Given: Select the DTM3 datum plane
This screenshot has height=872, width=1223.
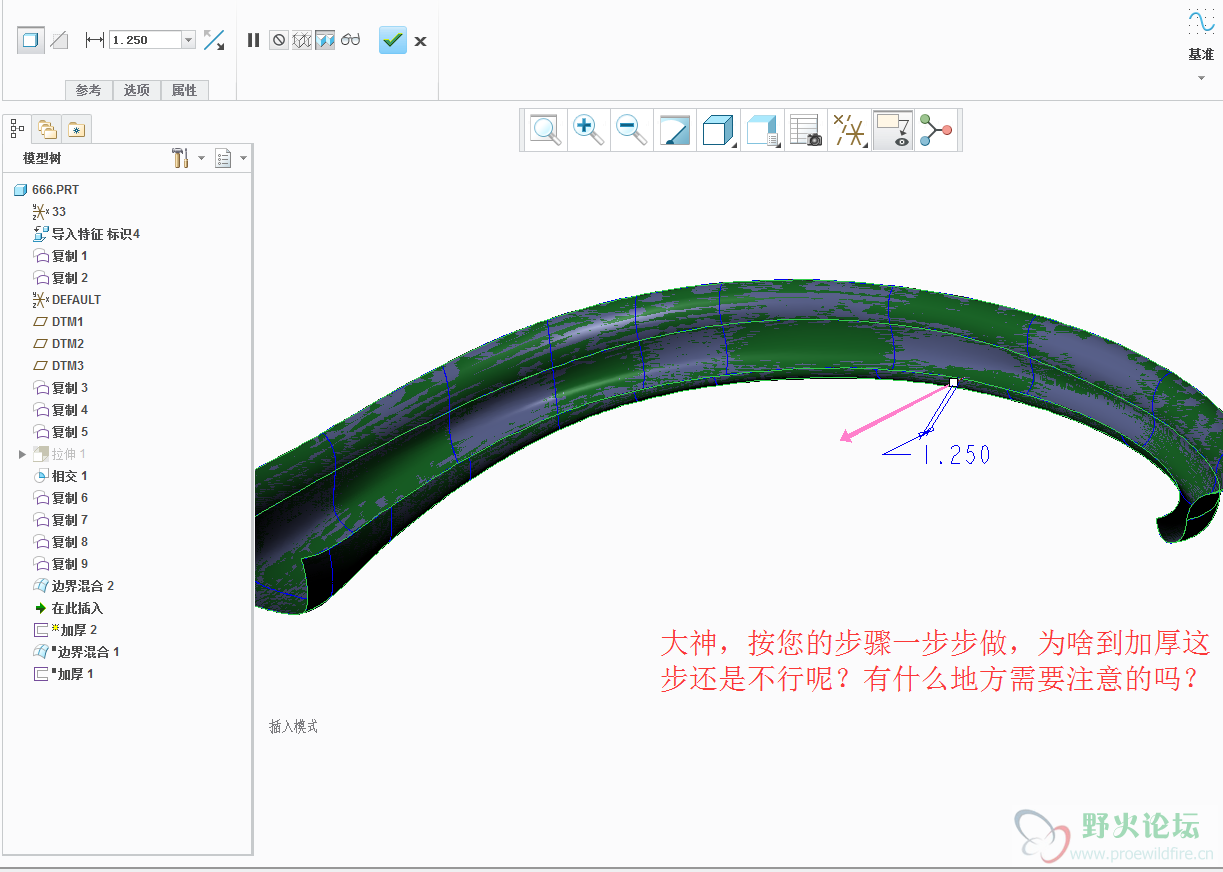Looking at the screenshot, I should click(67, 366).
